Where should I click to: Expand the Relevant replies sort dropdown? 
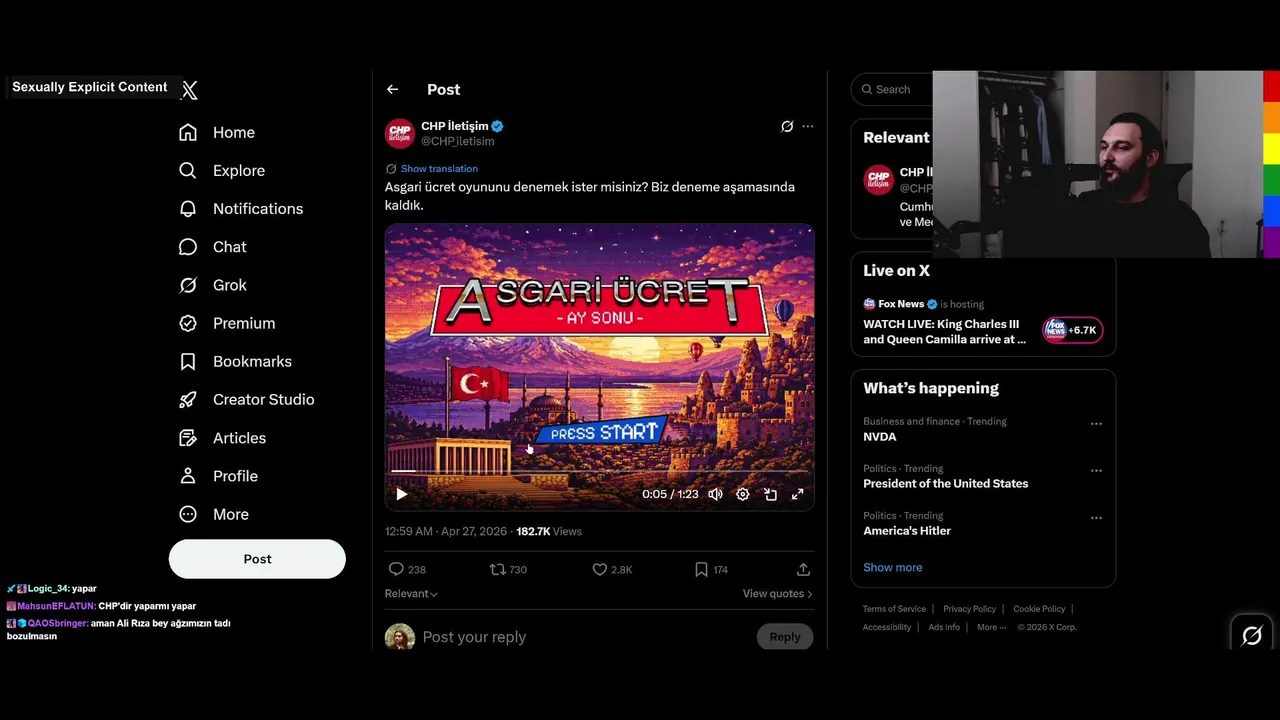tap(411, 593)
